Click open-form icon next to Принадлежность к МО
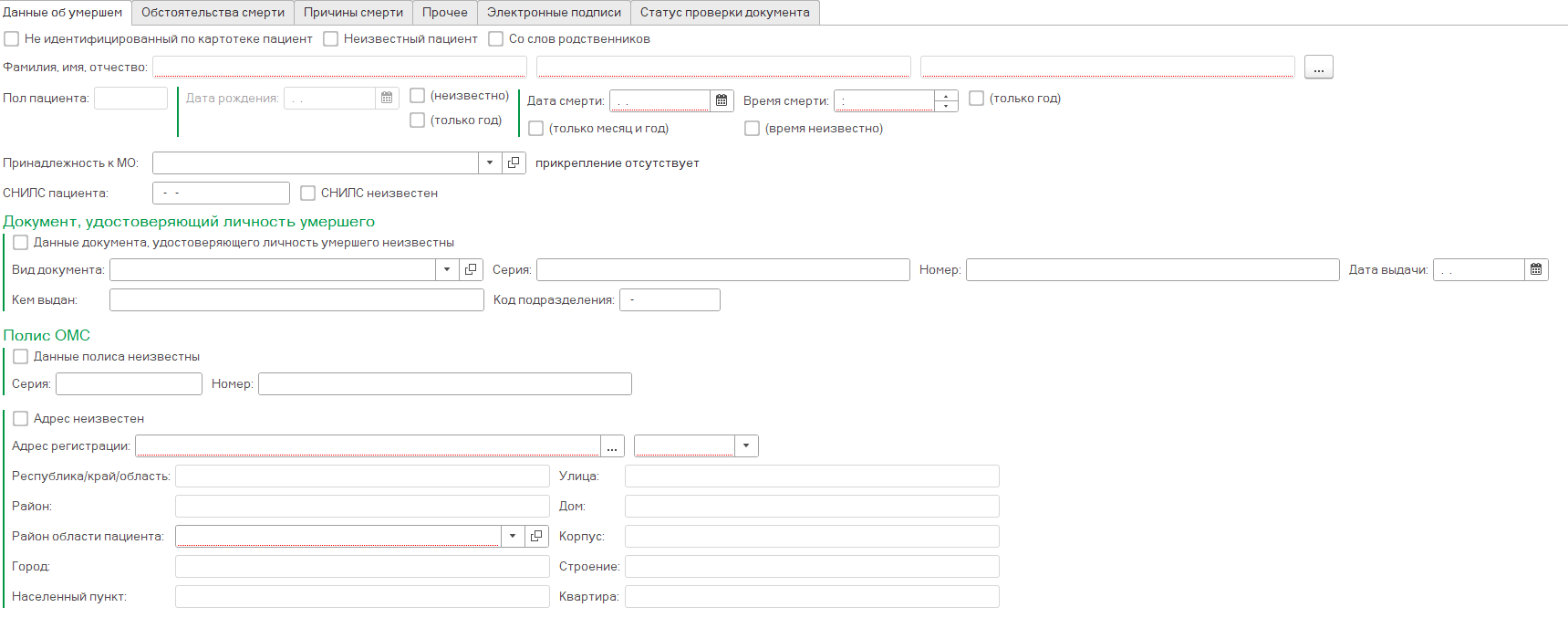 coord(514,162)
